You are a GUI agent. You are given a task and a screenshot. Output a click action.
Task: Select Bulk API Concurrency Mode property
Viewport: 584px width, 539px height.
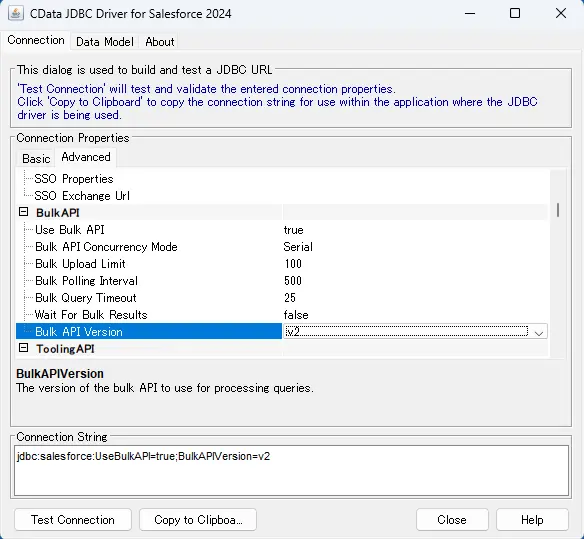tap(106, 247)
